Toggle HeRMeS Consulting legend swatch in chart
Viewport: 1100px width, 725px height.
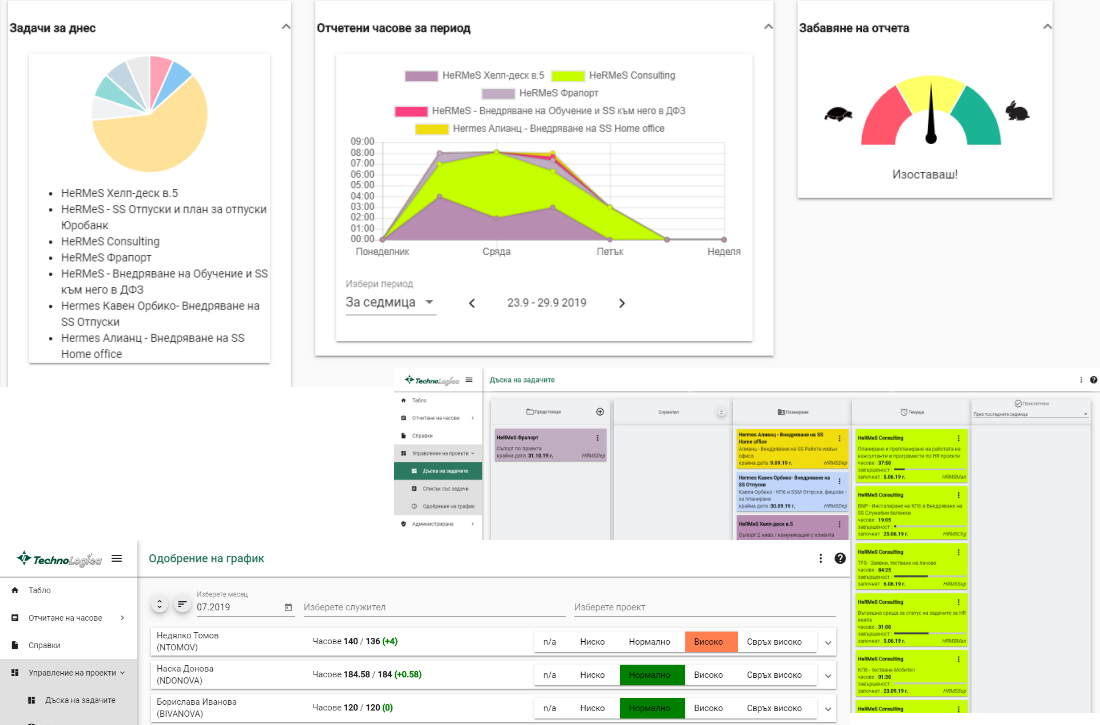[568, 76]
